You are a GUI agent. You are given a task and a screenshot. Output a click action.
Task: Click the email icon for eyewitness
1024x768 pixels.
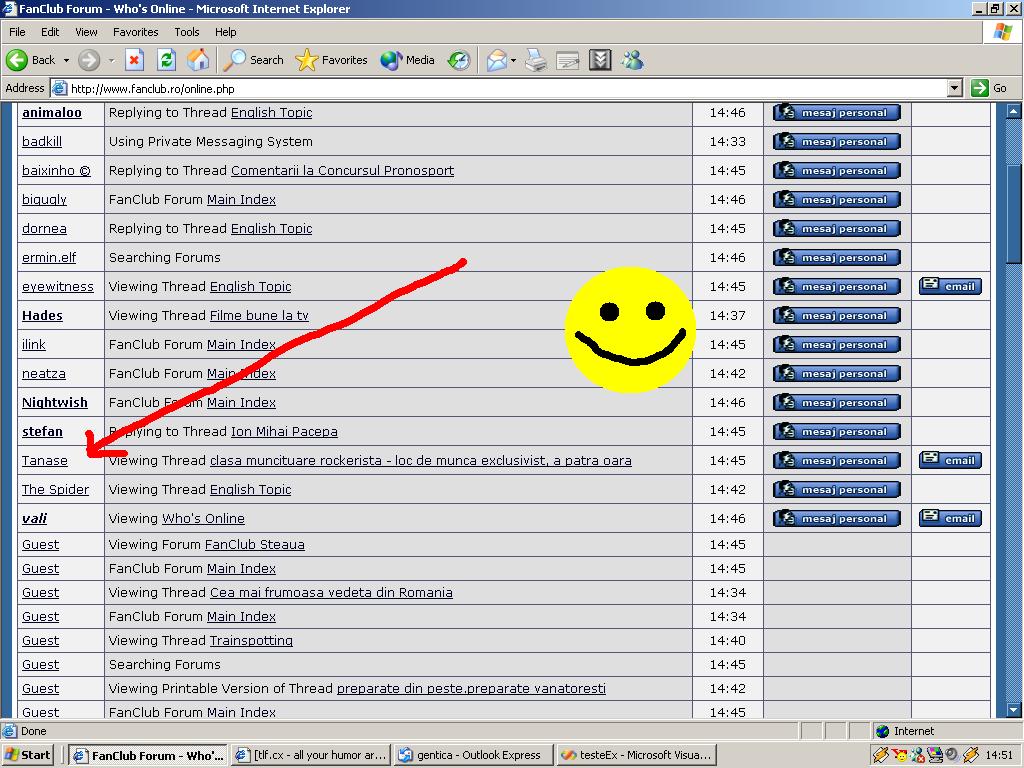950,286
